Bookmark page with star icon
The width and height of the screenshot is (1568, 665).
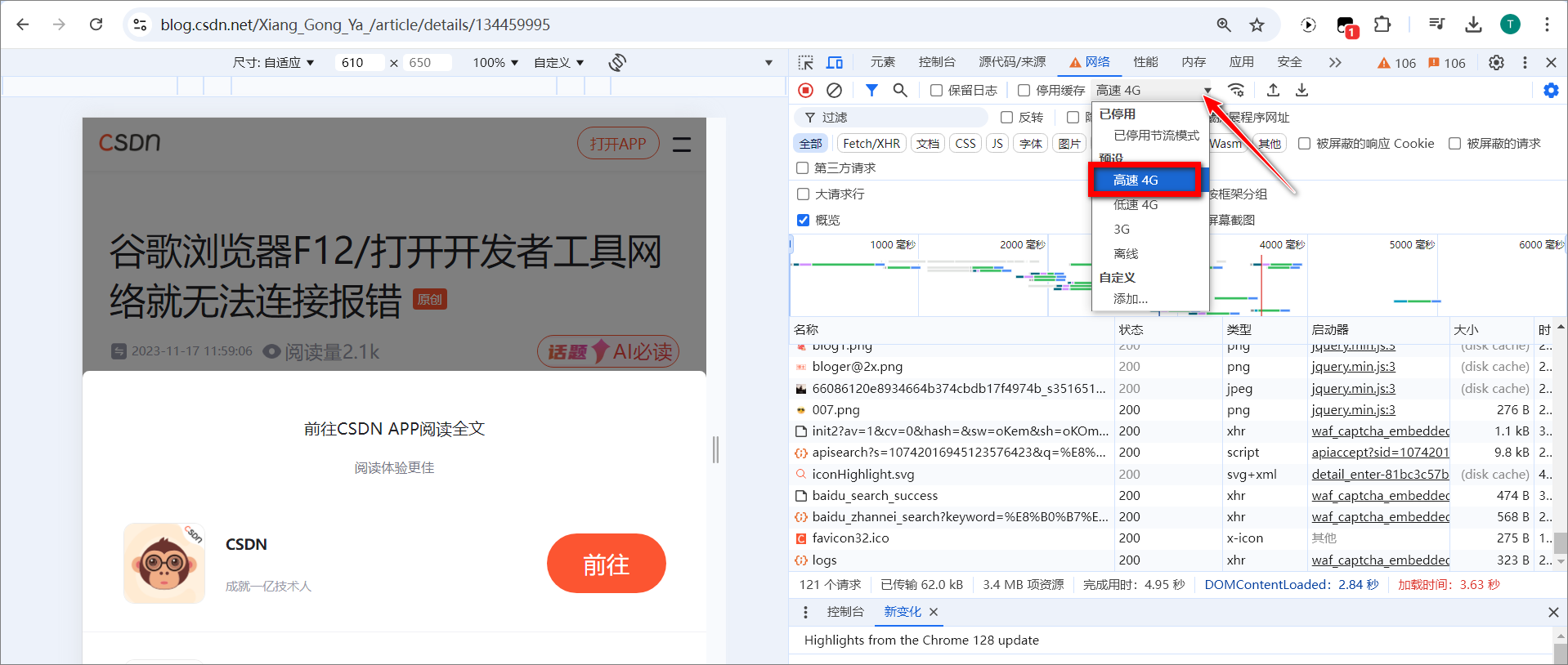tap(1257, 25)
